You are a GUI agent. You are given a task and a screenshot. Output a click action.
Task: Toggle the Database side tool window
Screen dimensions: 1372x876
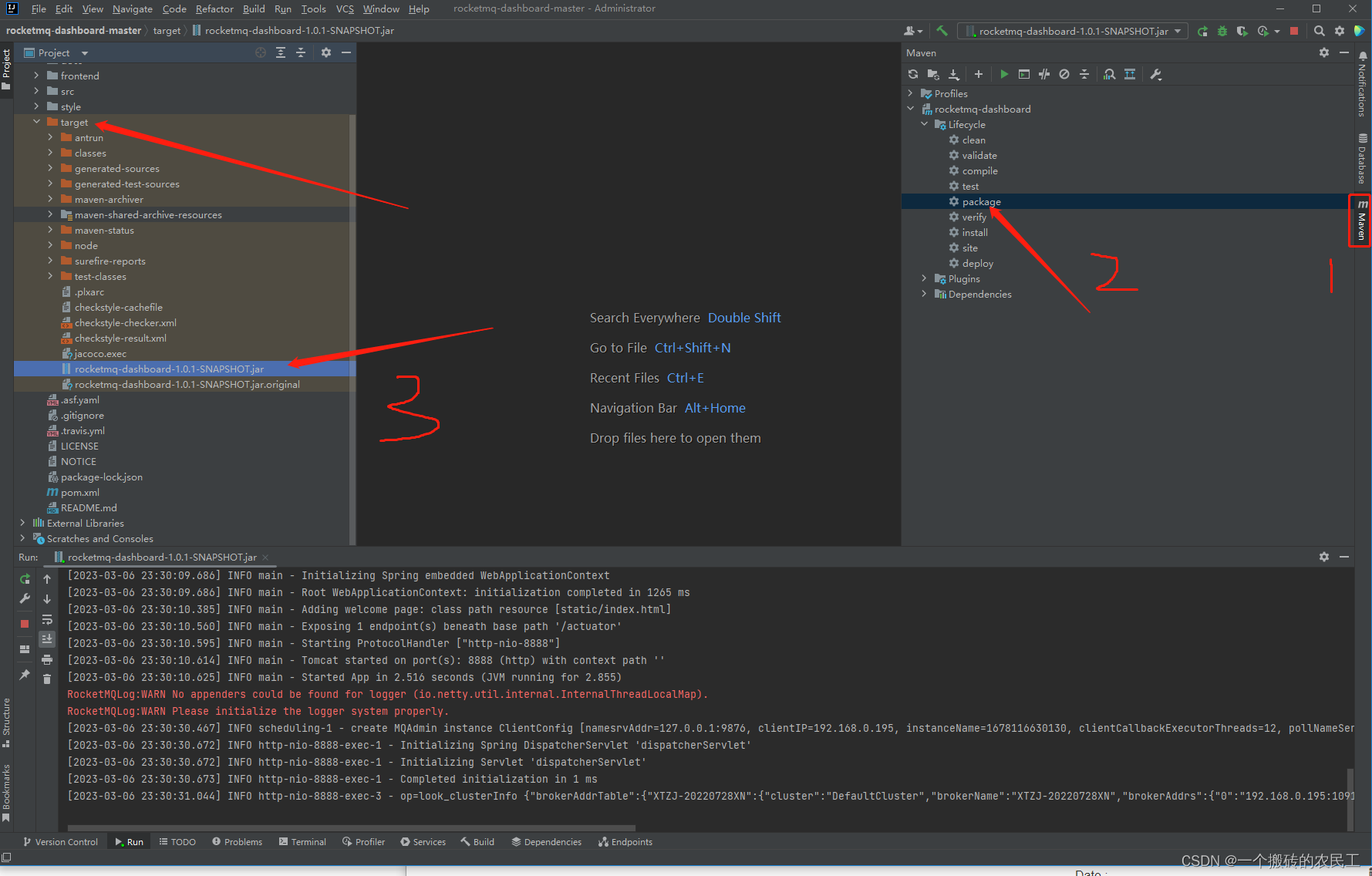coord(1362,159)
